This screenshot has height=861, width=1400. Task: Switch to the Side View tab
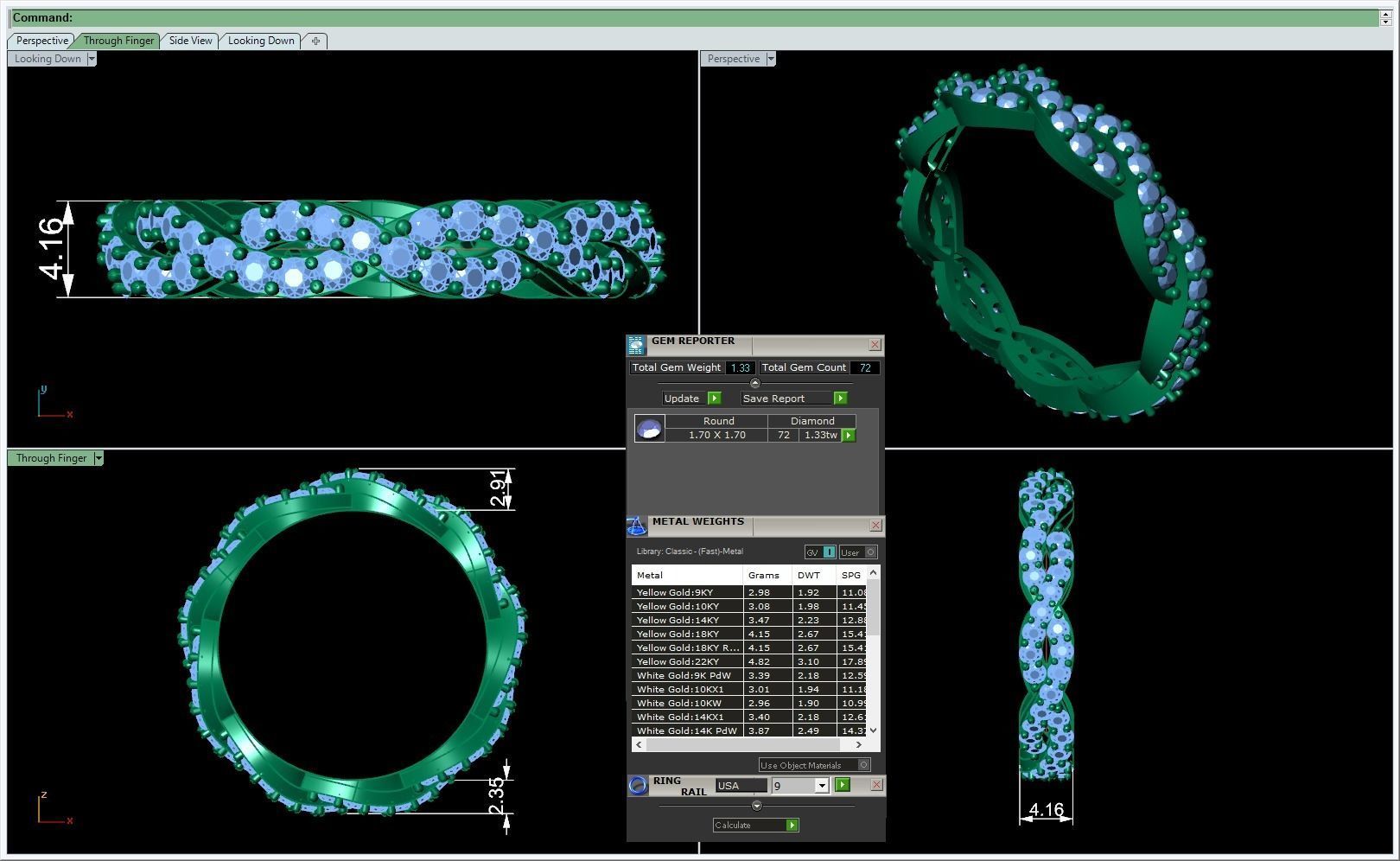pyautogui.click(x=190, y=41)
